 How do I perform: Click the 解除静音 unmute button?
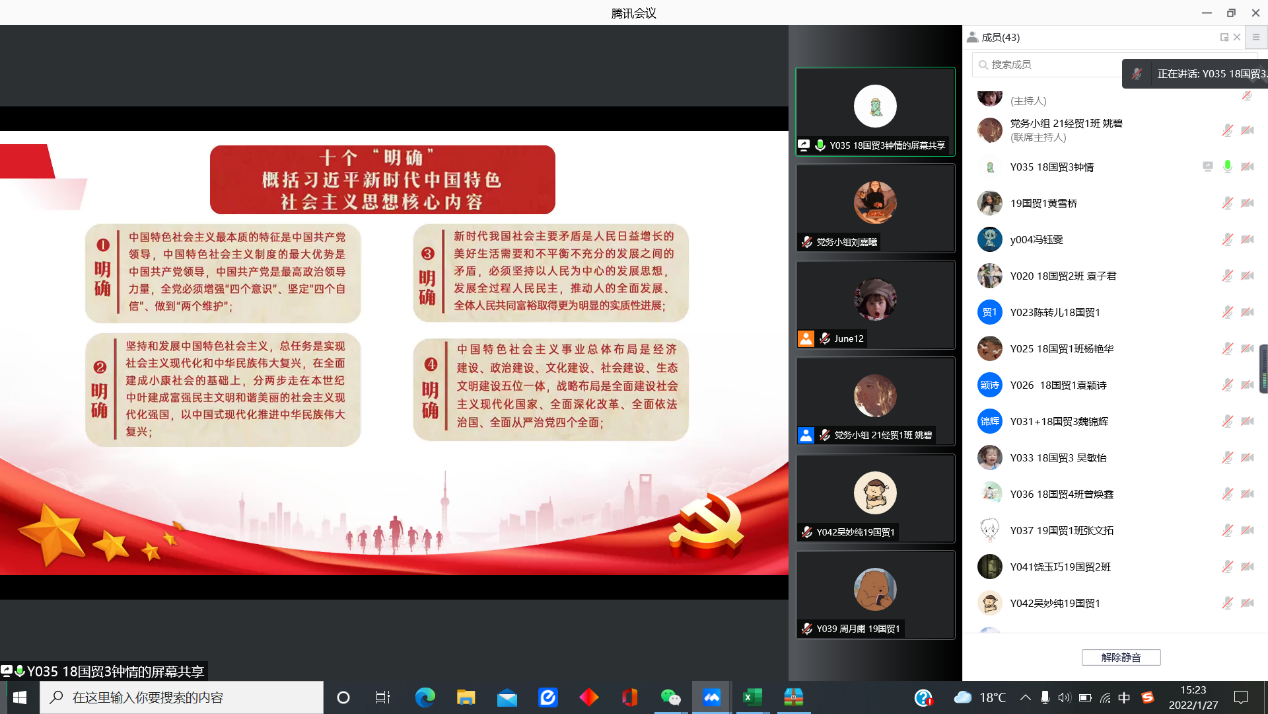(x=1120, y=657)
